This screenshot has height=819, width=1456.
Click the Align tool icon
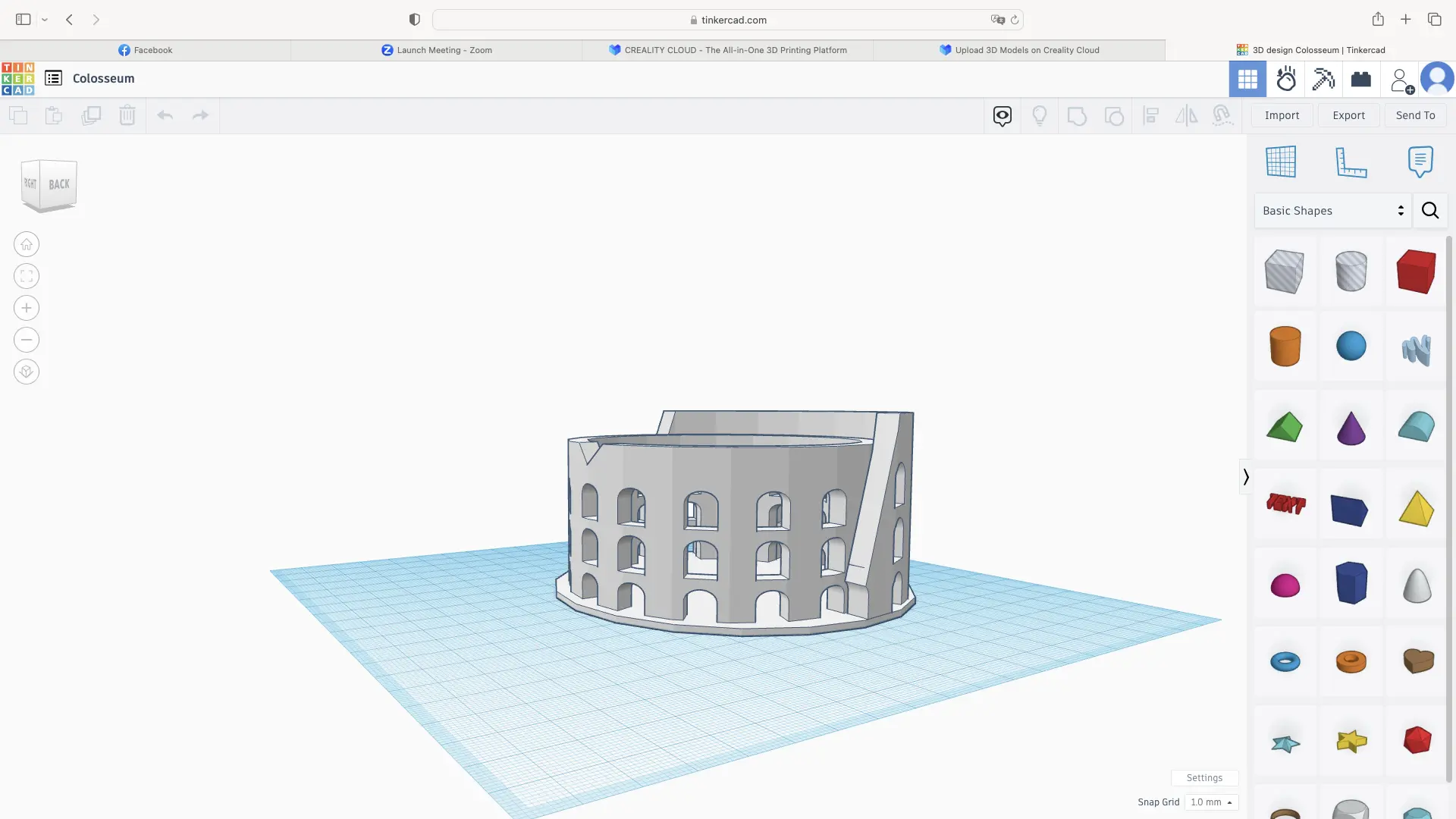(x=1150, y=115)
